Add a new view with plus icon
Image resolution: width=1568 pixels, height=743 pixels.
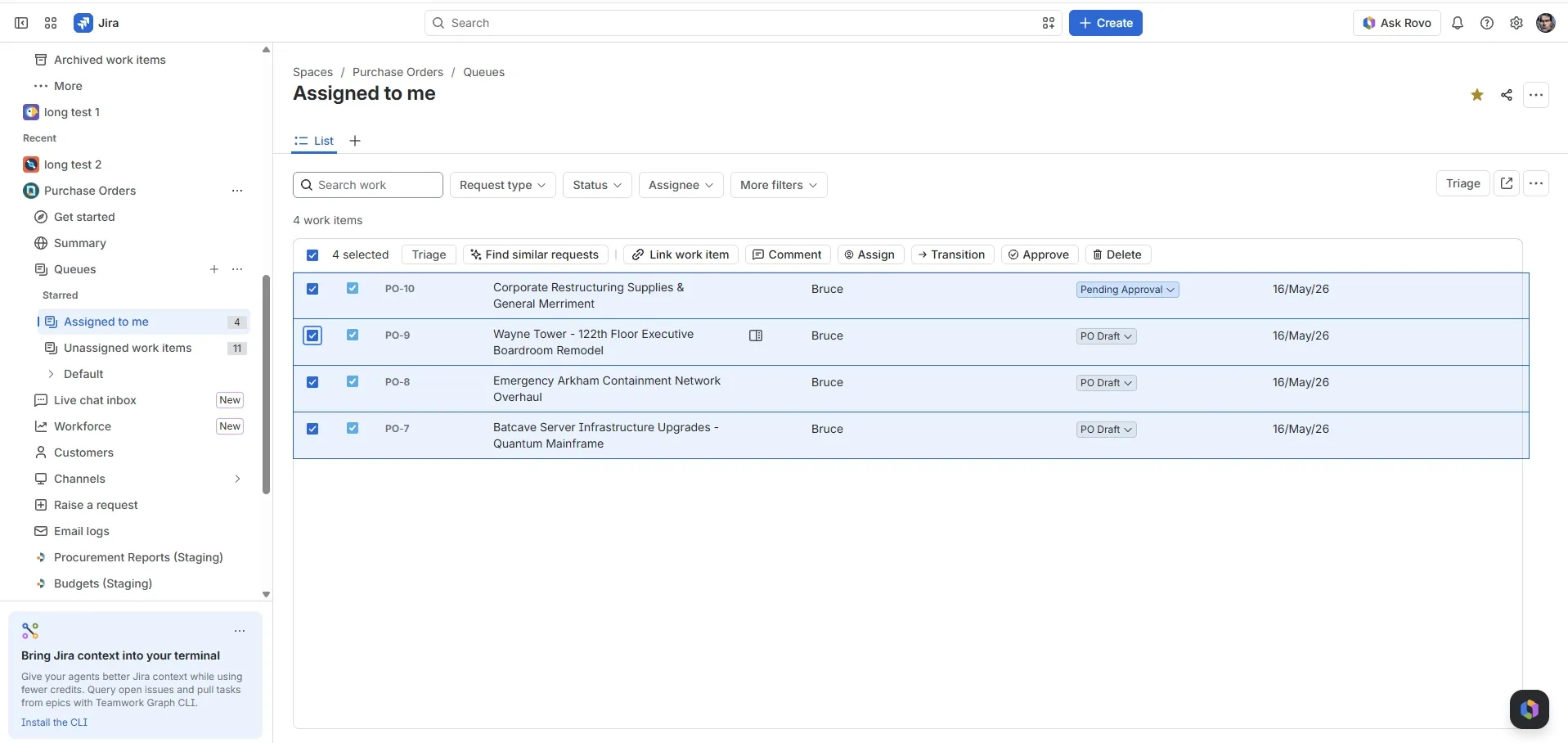(355, 141)
